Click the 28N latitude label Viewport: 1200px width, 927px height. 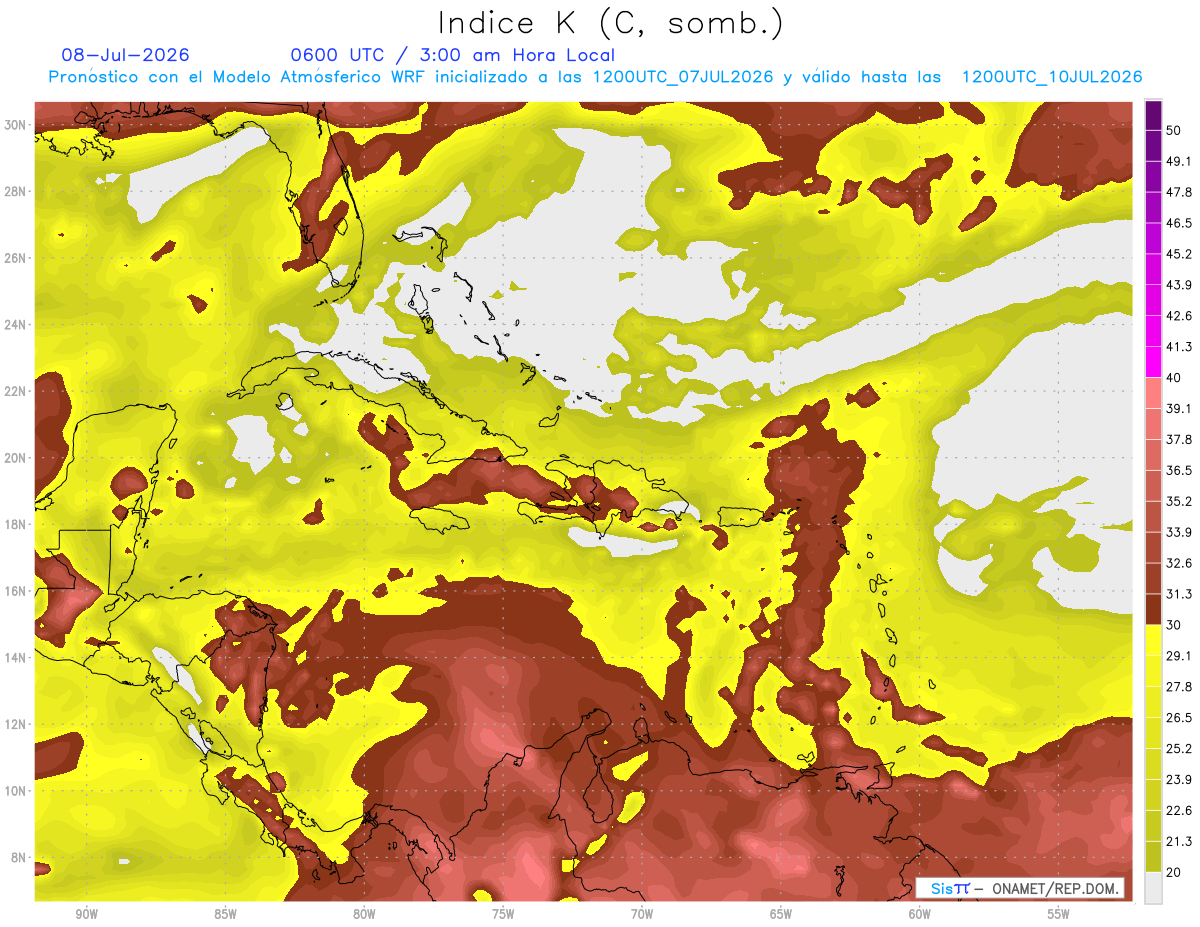coord(16,191)
